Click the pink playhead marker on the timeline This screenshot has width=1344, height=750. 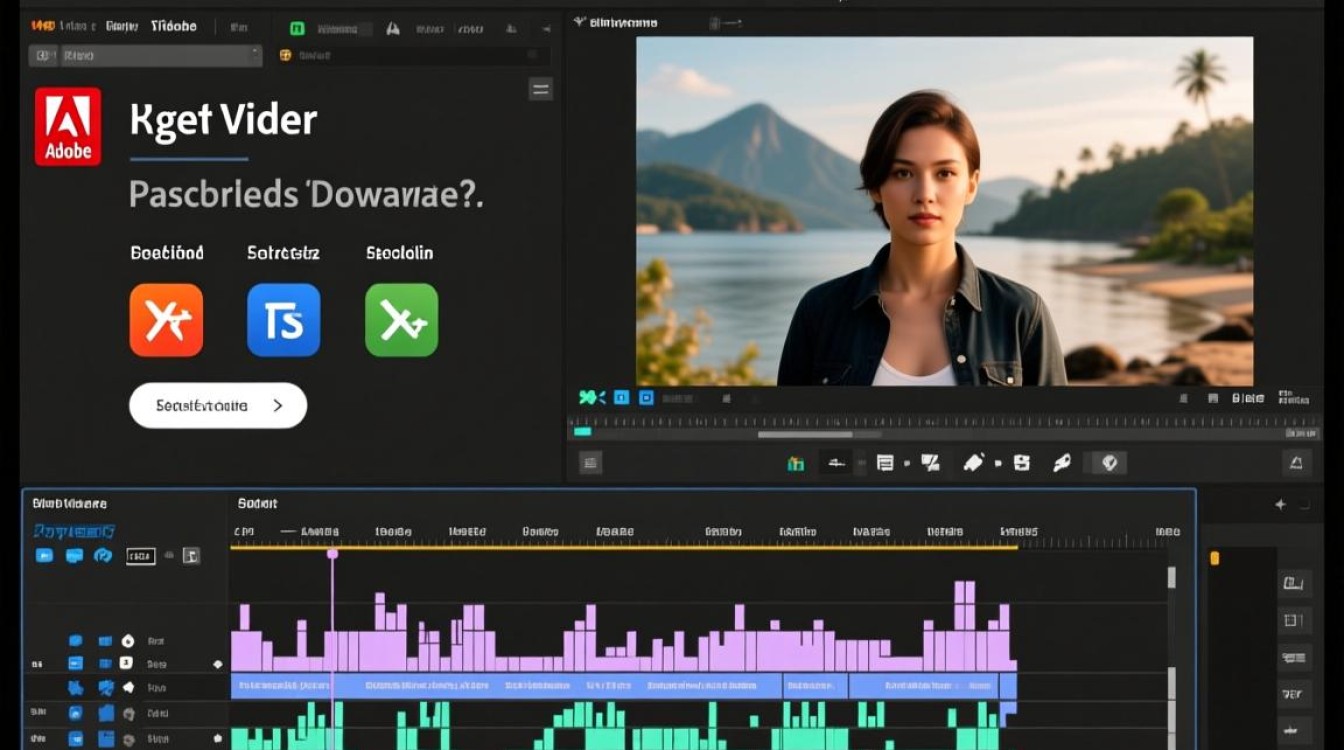(332, 554)
